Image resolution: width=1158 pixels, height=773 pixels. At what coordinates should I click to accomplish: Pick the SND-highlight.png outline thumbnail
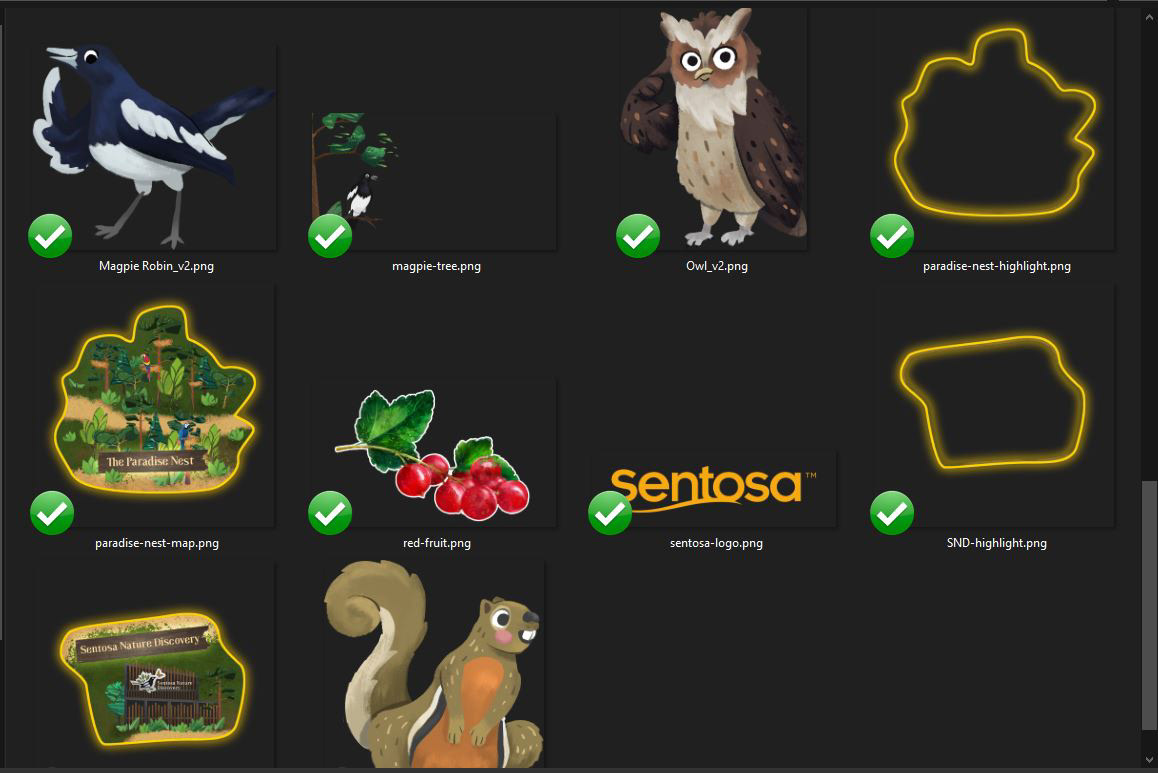tap(995, 405)
